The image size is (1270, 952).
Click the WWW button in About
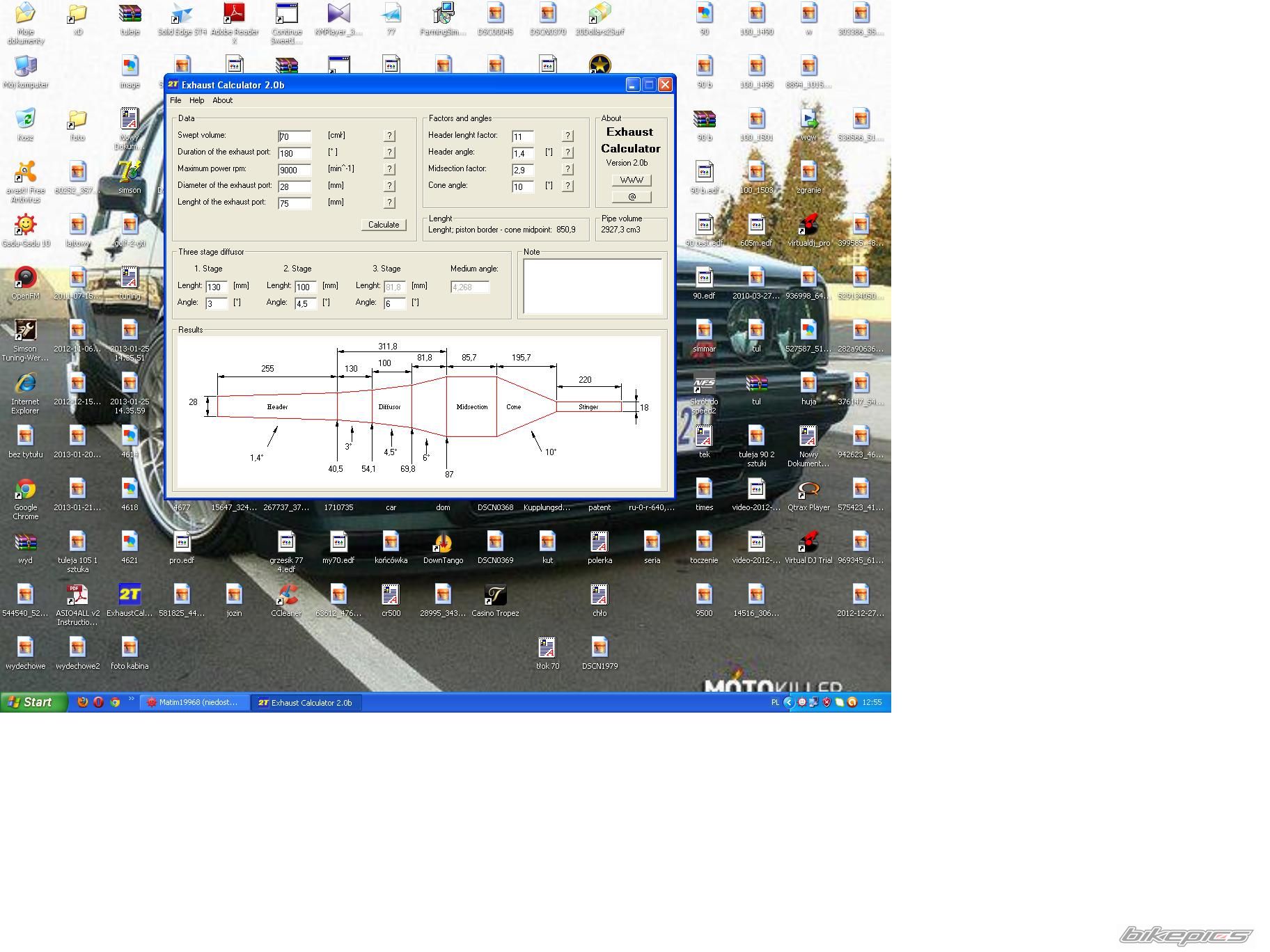coord(632,180)
